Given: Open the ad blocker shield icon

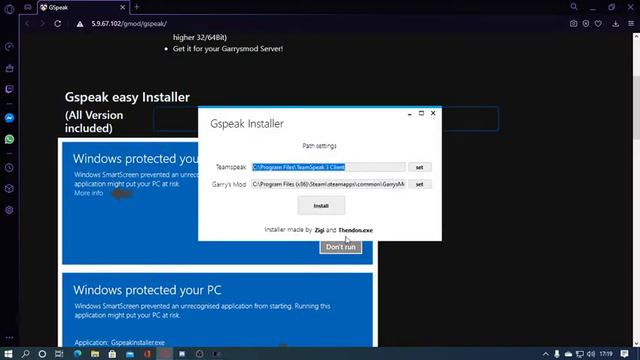Looking at the screenshot, I should tap(586, 24).
